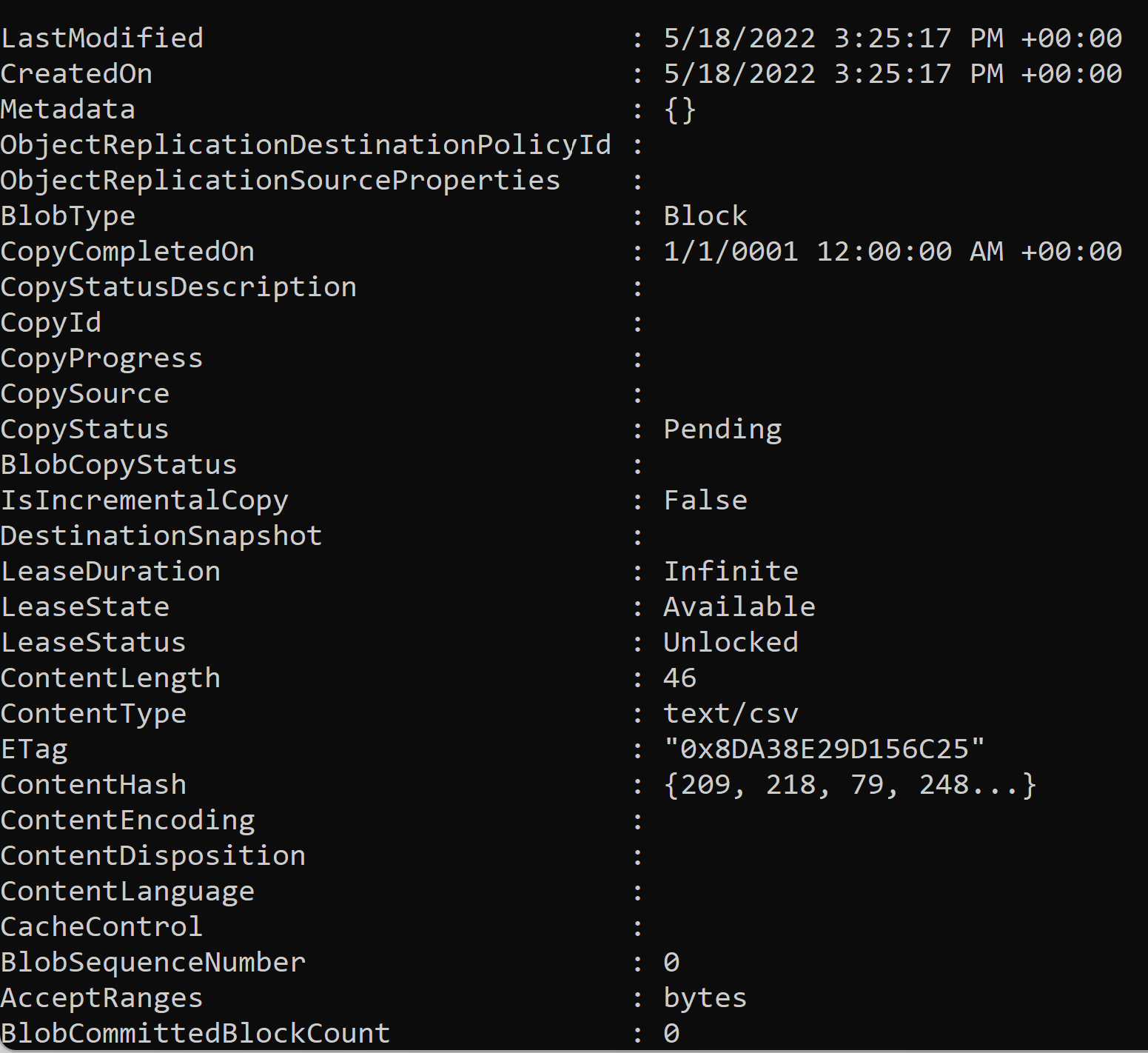Click the ContentType value text/csv
1148x1053 pixels.
point(731,715)
